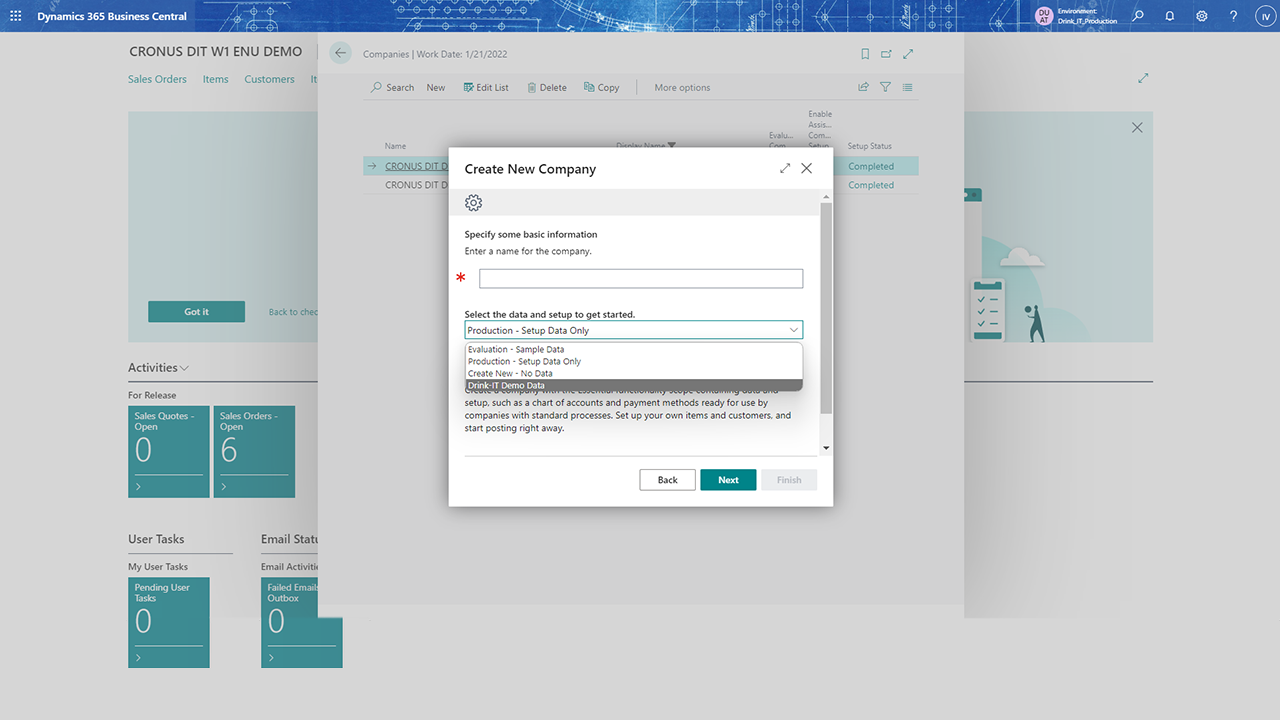Click the Next button in wizard
1280x720 pixels.
pyautogui.click(x=728, y=480)
